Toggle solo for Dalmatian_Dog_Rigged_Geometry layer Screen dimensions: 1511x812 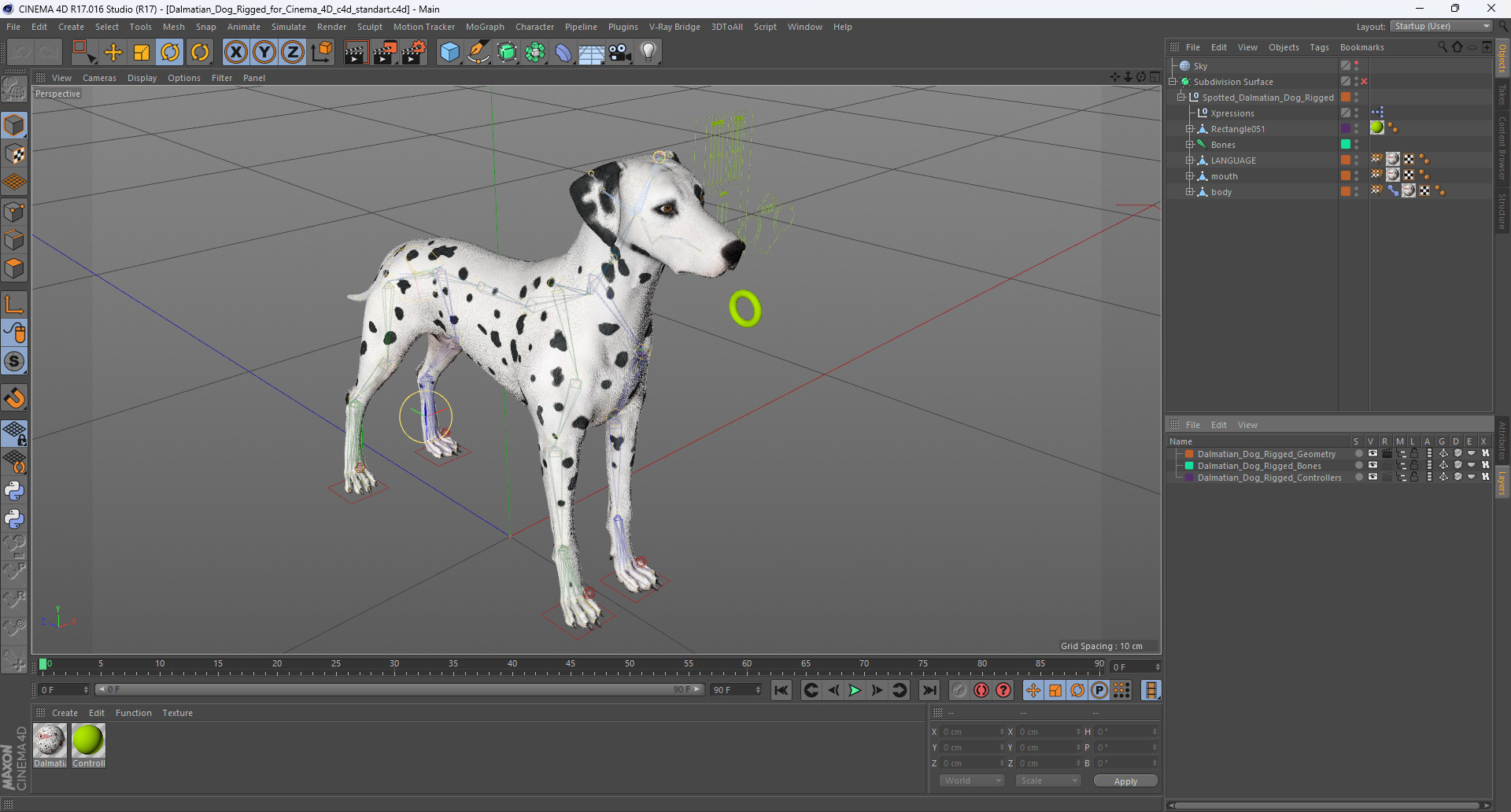click(x=1358, y=454)
